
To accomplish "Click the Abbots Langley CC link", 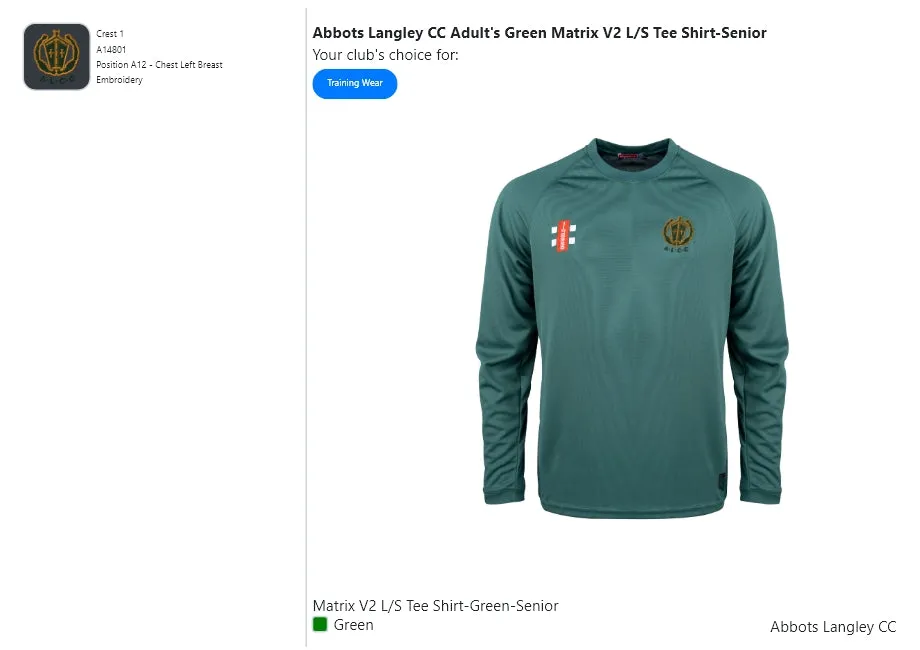I will [833, 627].
